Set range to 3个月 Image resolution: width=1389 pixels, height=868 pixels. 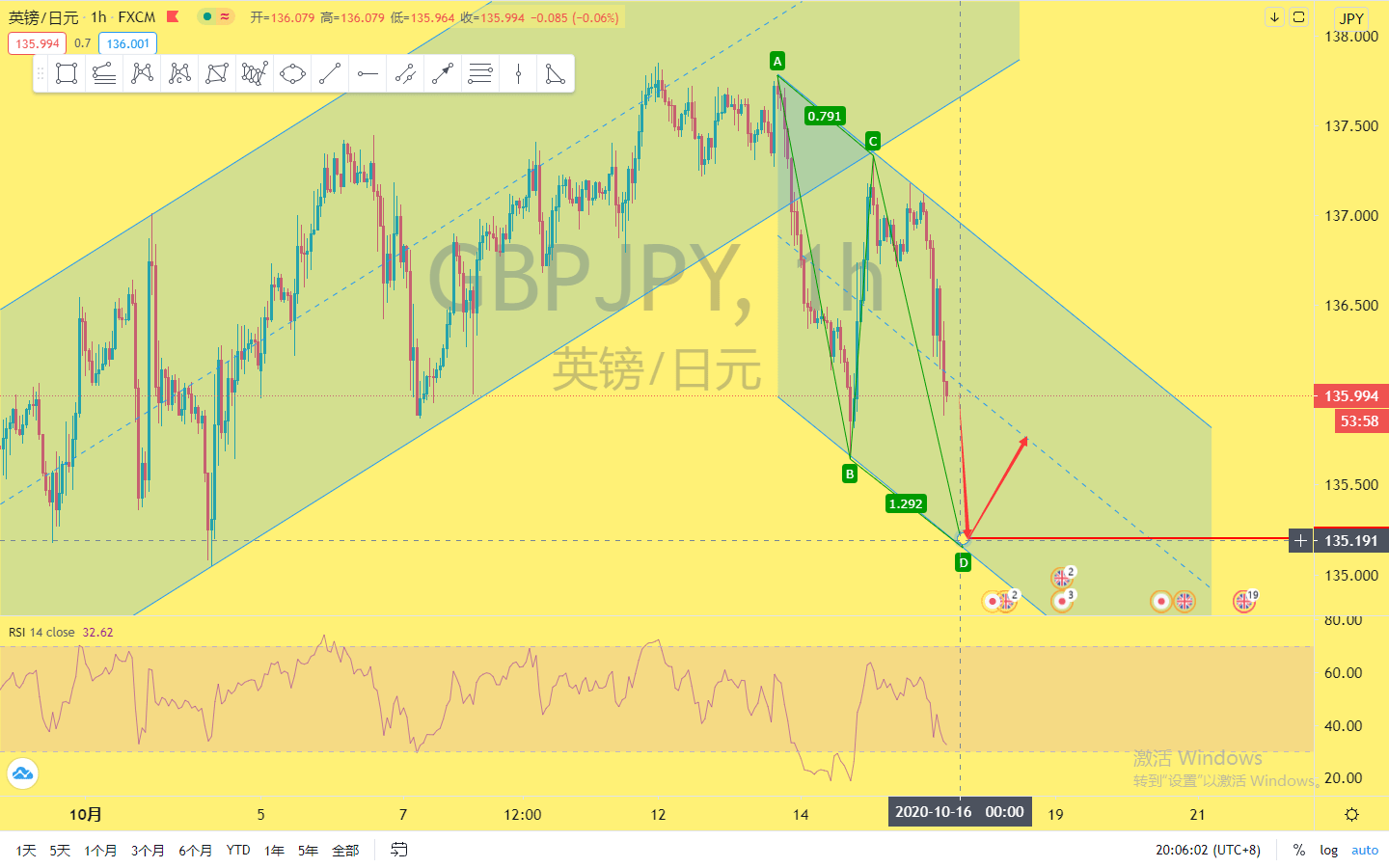tap(148, 850)
